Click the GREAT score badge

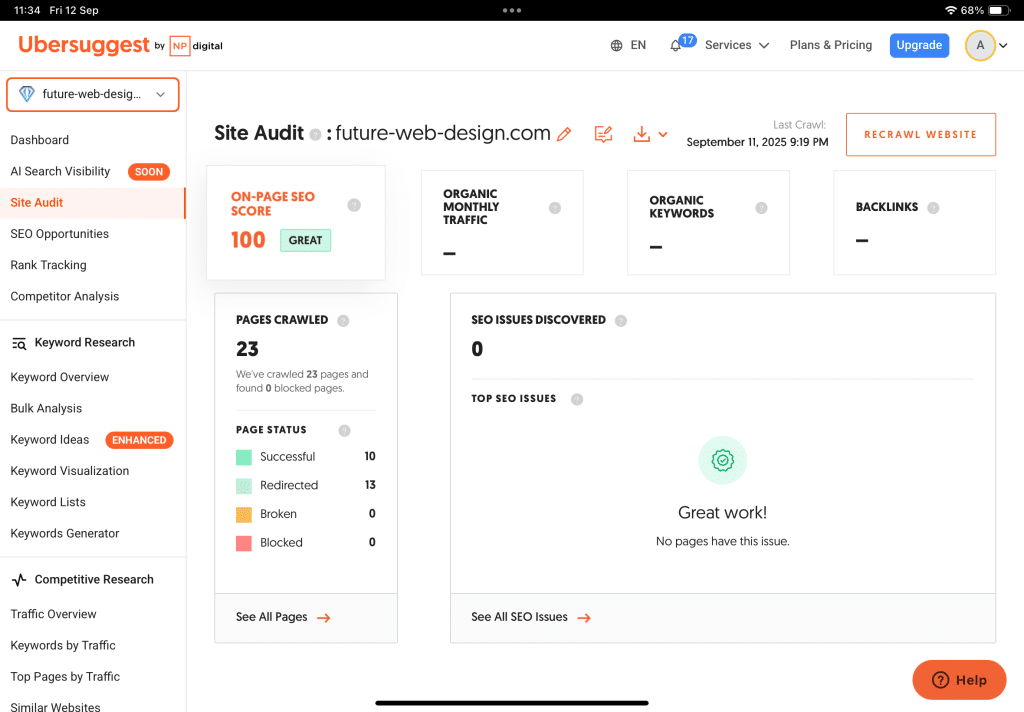pos(306,240)
